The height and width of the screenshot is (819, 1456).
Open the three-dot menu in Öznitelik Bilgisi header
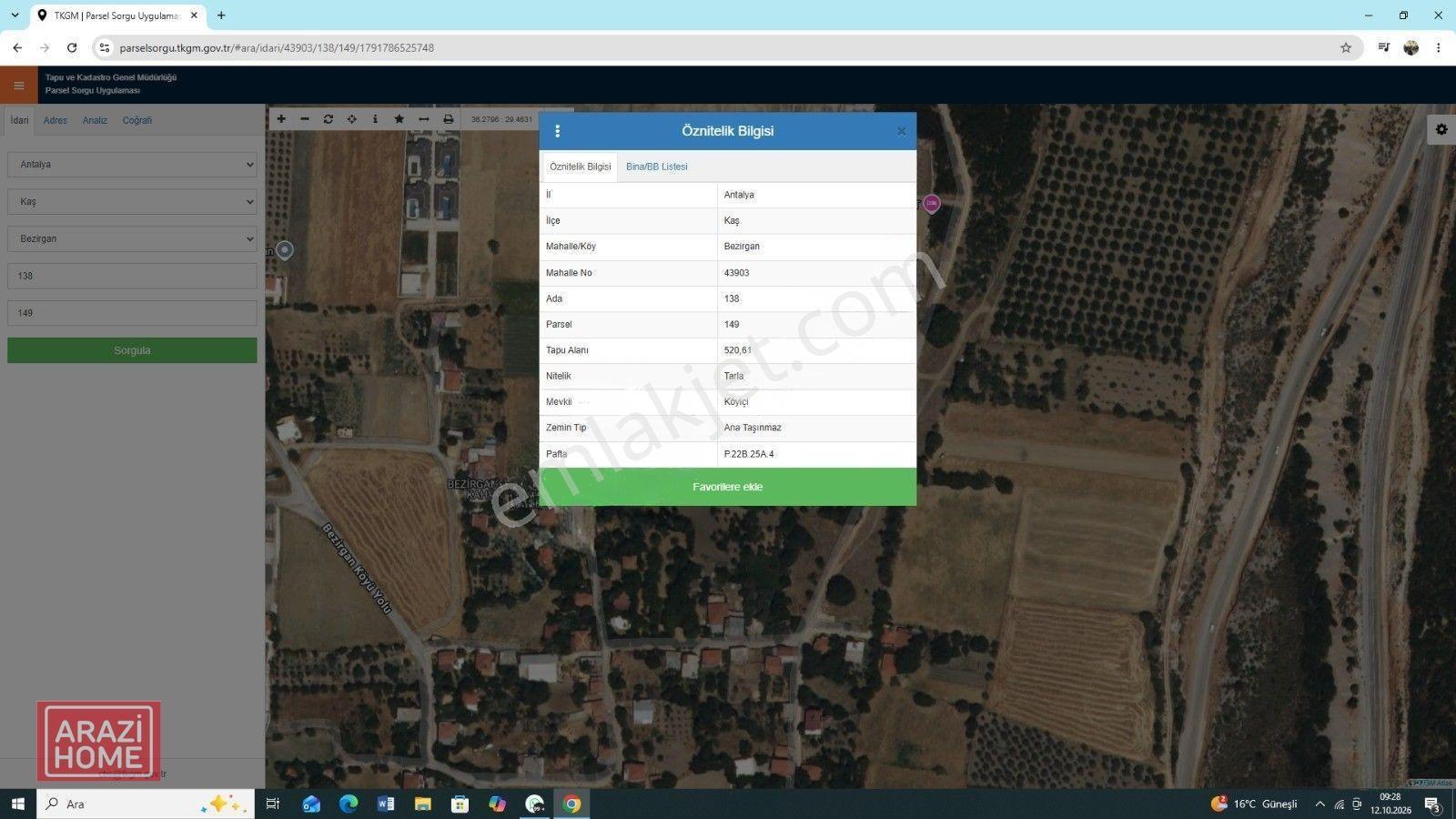click(x=558, y=131)
